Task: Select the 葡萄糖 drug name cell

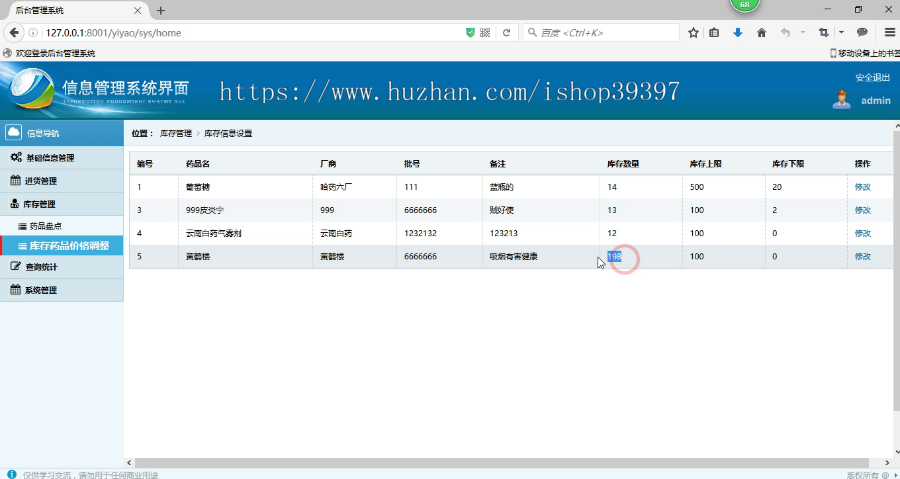Action: (x=198, y=187)
